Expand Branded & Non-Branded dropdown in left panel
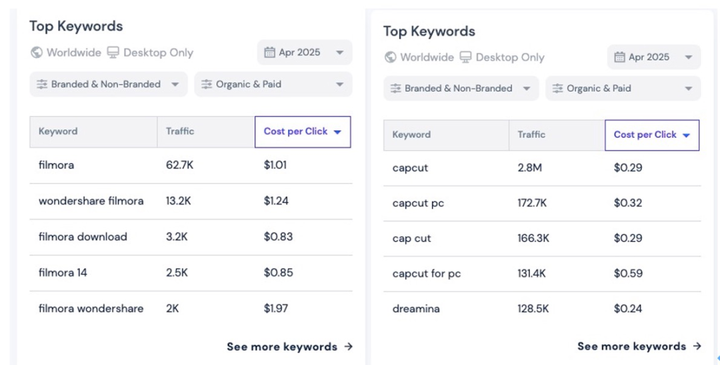 [108, 84]
